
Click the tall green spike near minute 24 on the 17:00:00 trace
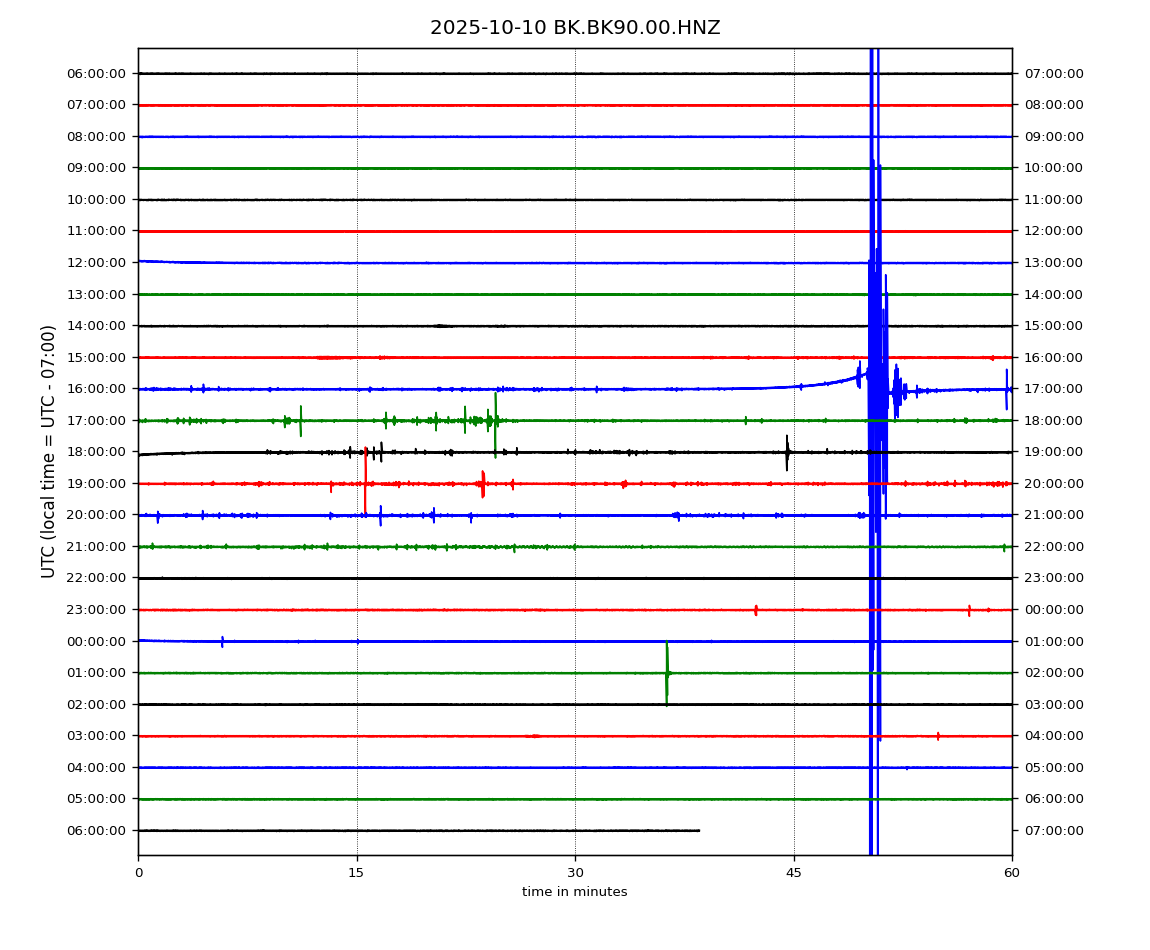pos(495,423)
